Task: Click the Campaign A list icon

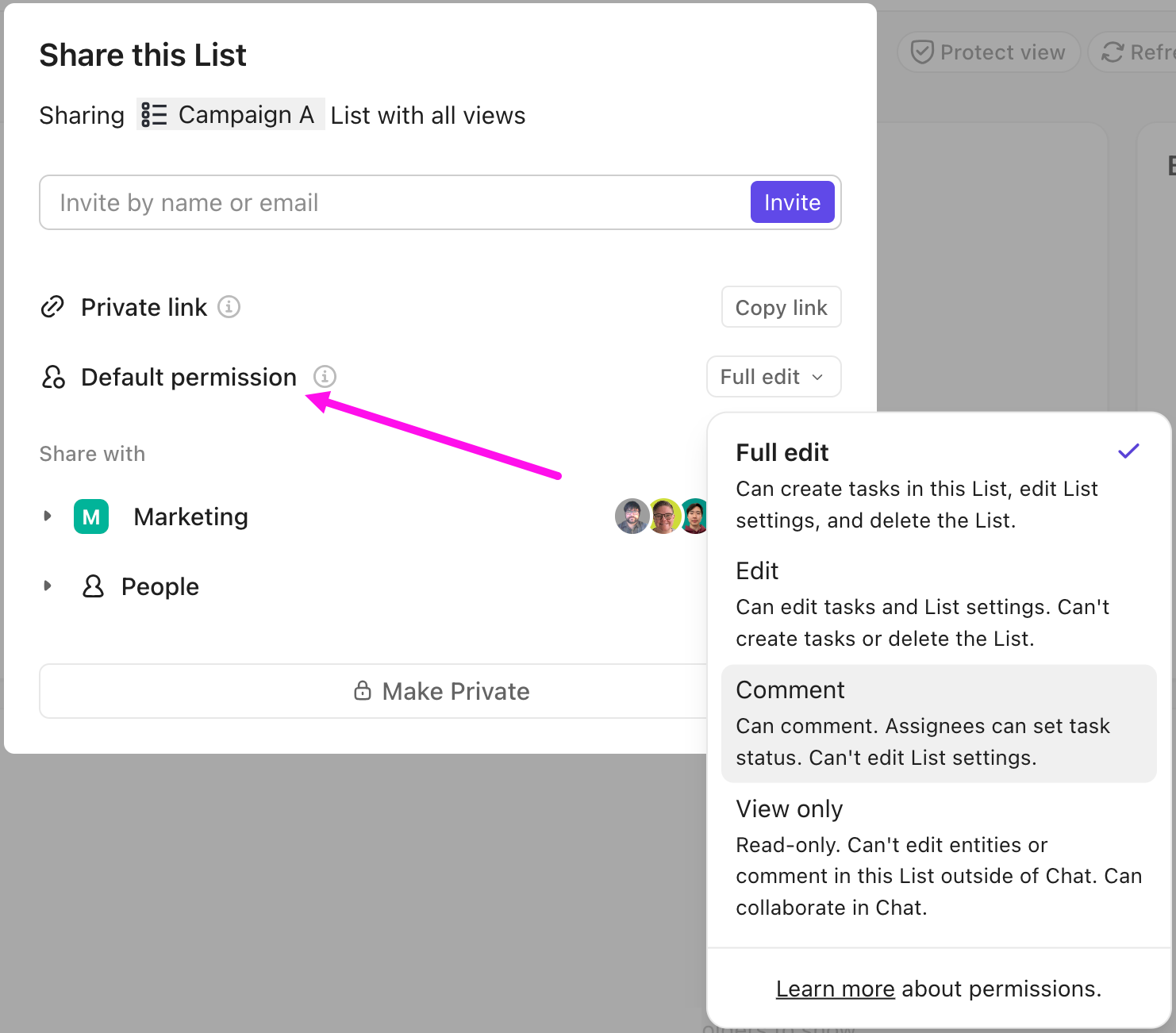Action: [x=154, y=115]
